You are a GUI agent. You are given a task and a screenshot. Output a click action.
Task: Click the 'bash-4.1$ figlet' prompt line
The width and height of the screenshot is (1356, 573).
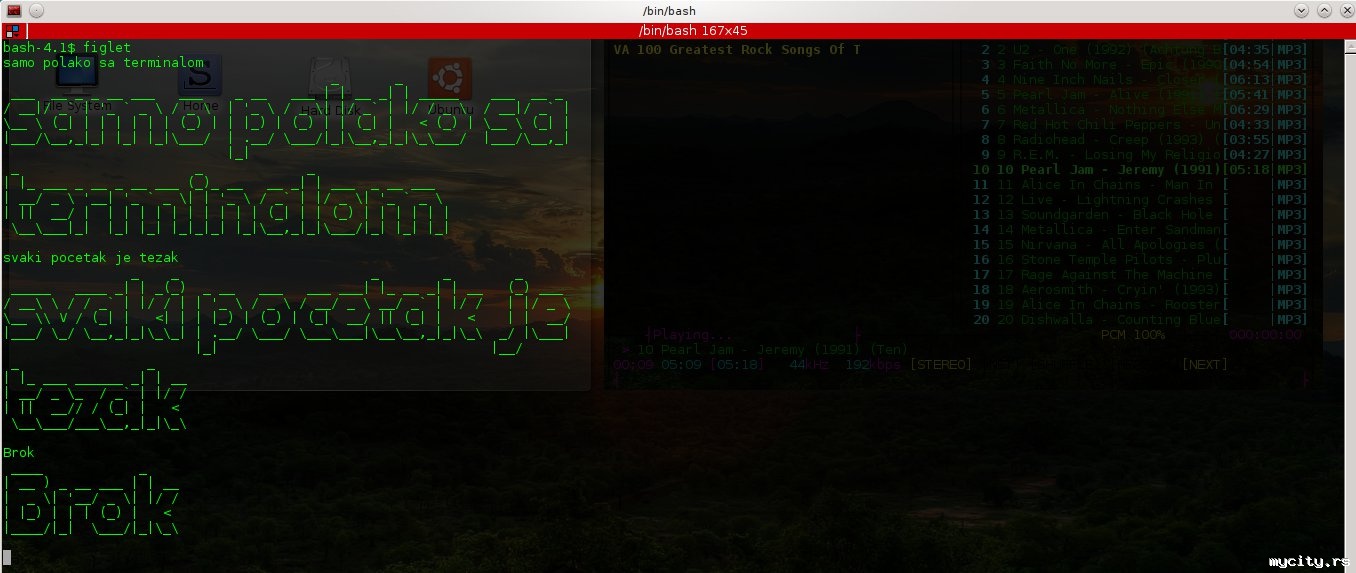tap(67, 47)
